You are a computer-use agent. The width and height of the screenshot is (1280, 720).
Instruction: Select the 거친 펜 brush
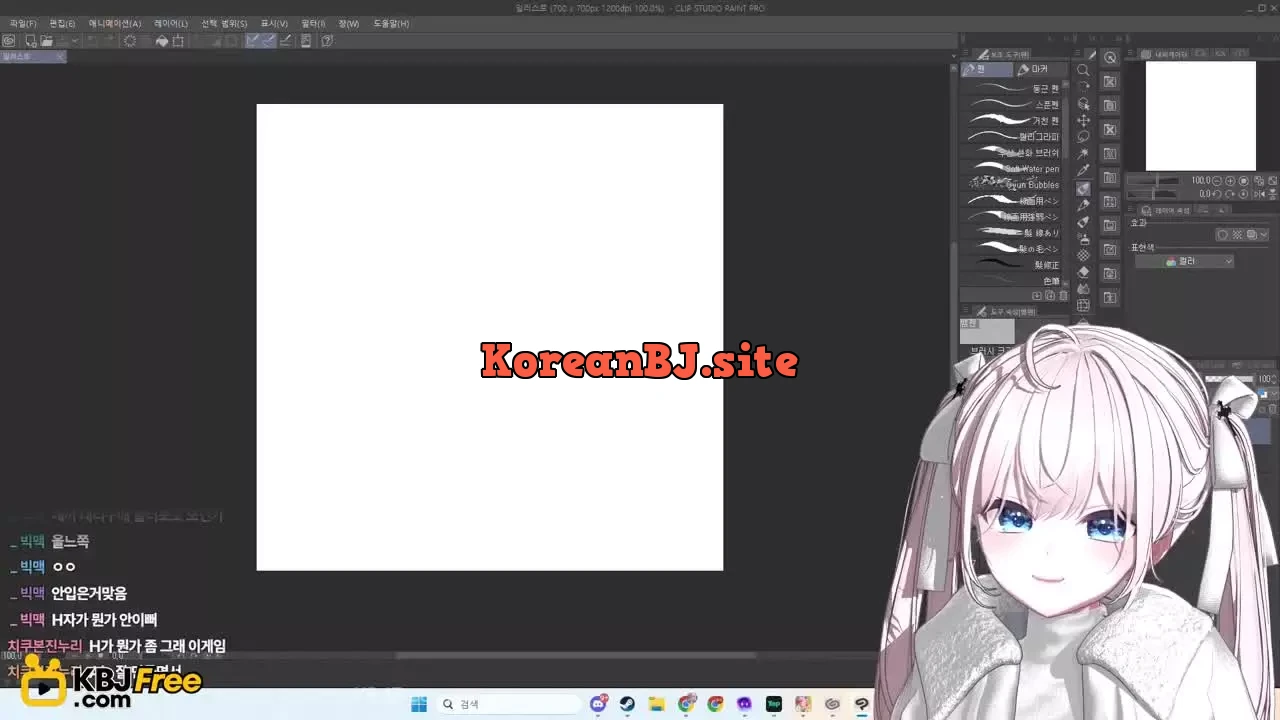pos(1012,121)
